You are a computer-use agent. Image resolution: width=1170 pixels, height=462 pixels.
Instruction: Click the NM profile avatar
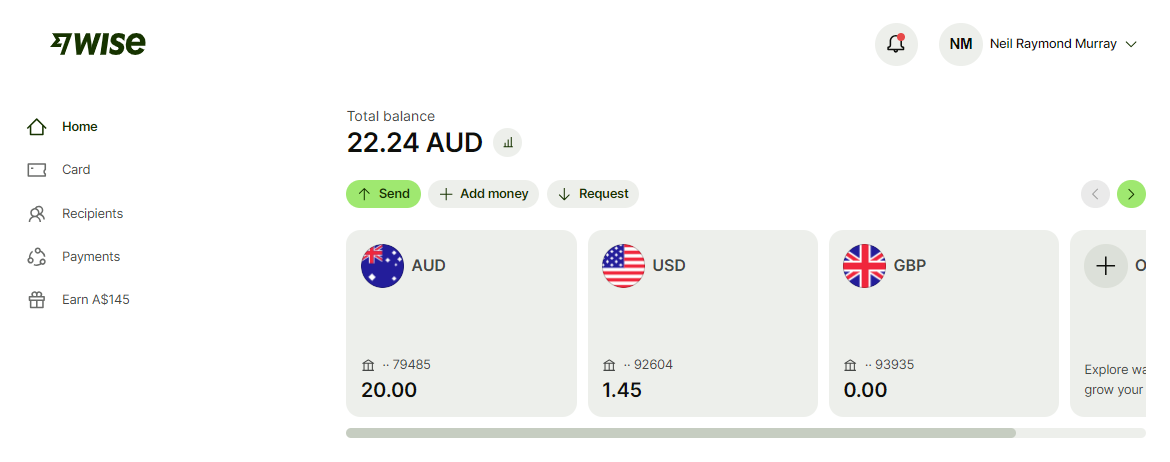960,44
